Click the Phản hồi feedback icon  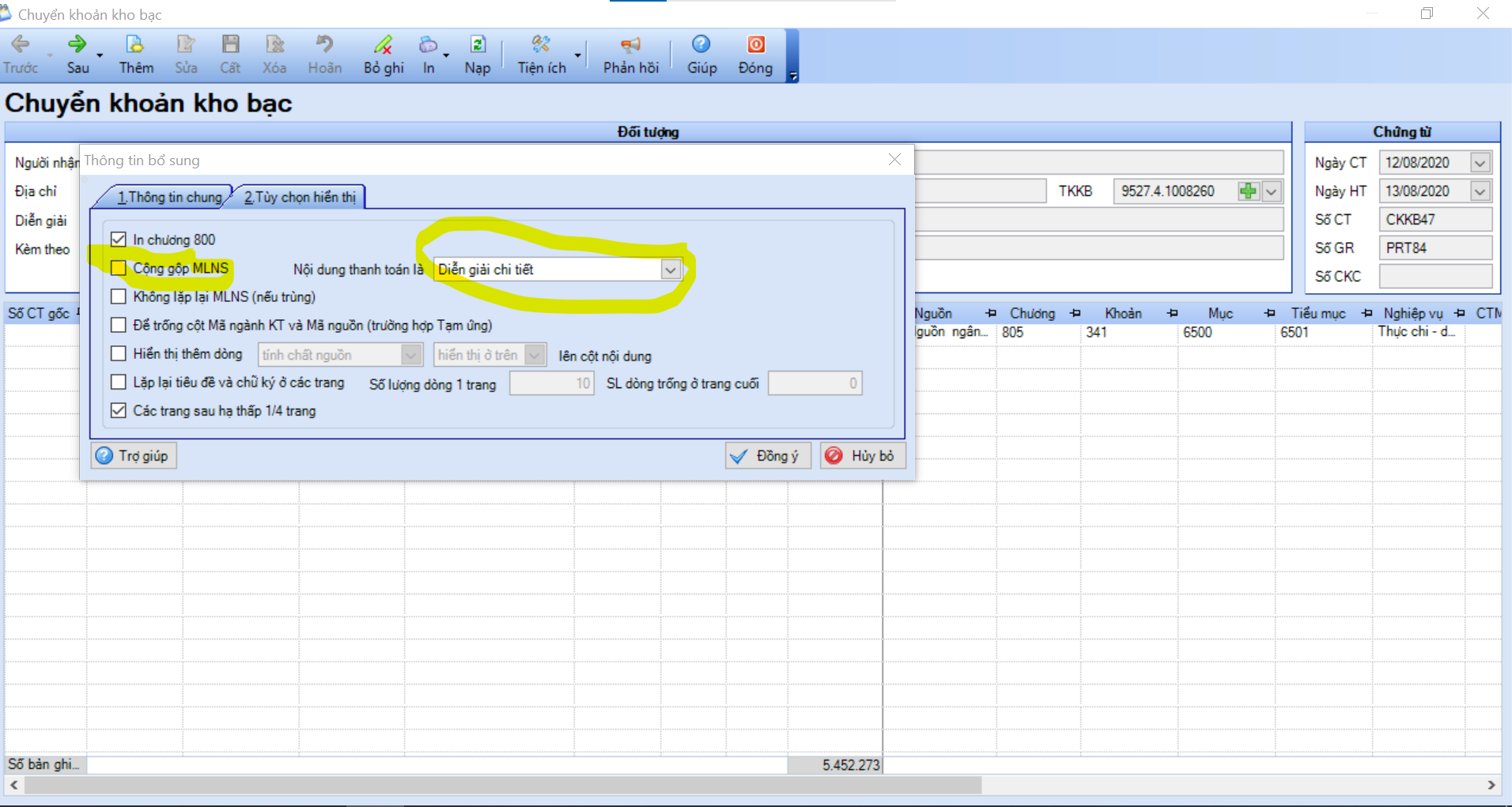[630, 45]
